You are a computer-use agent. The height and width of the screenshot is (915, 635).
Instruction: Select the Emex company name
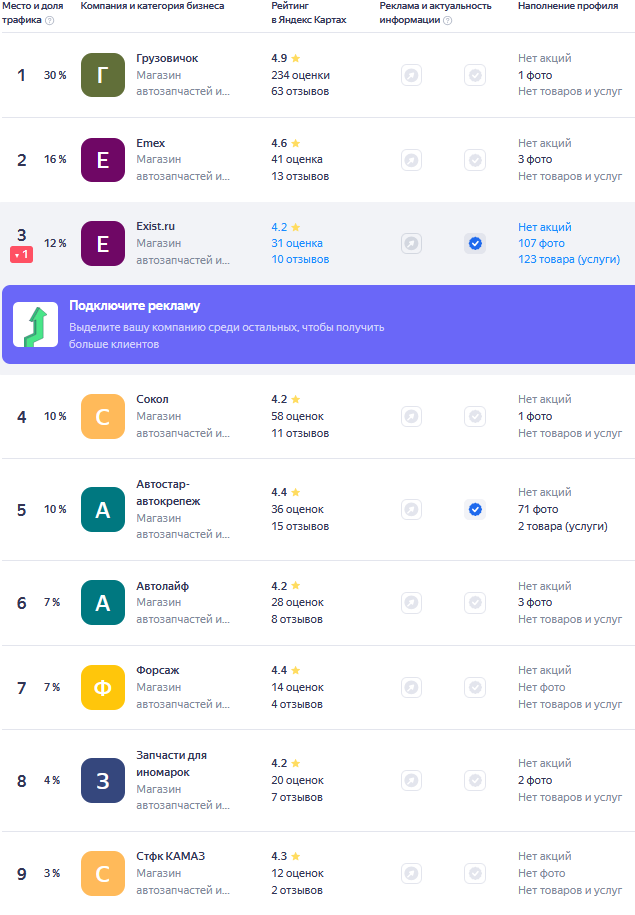click(x=151, y=143)
